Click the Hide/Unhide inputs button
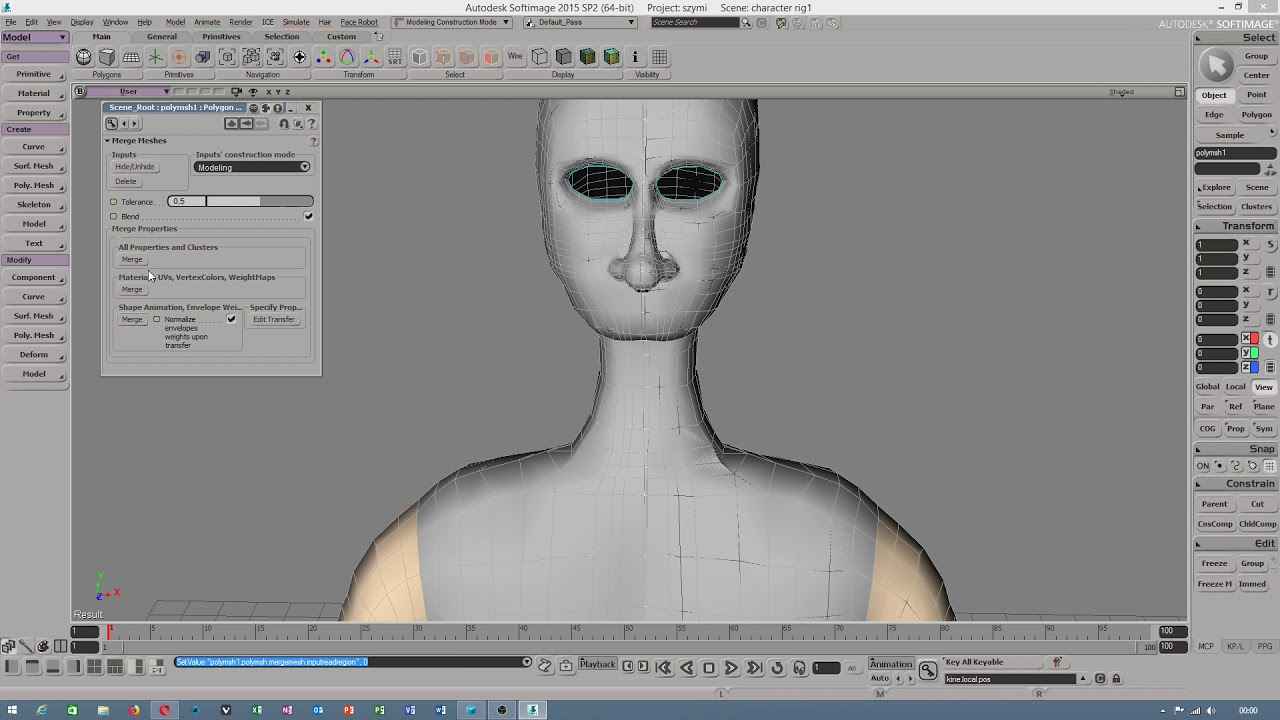 point(135,167)
